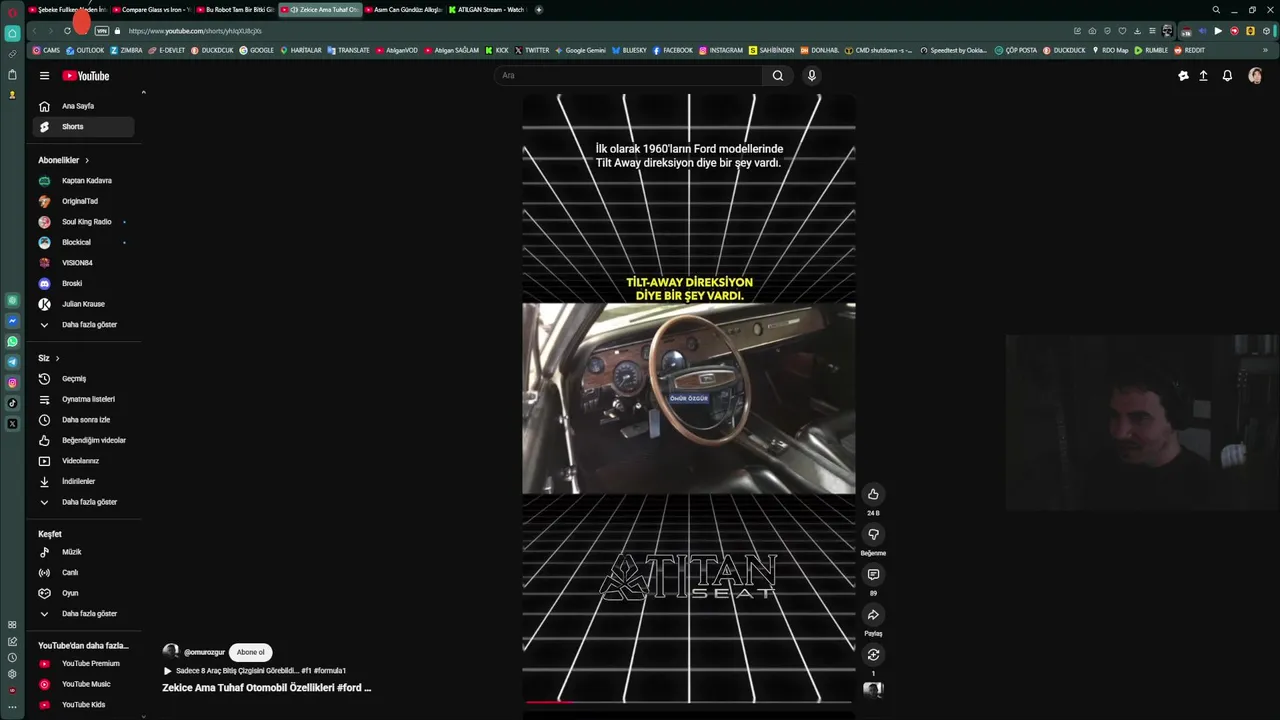Viewport: 1280px width, 720px height.
Task: Expand Daha fazla göster under subscriptions
Action: click(83, 325)
